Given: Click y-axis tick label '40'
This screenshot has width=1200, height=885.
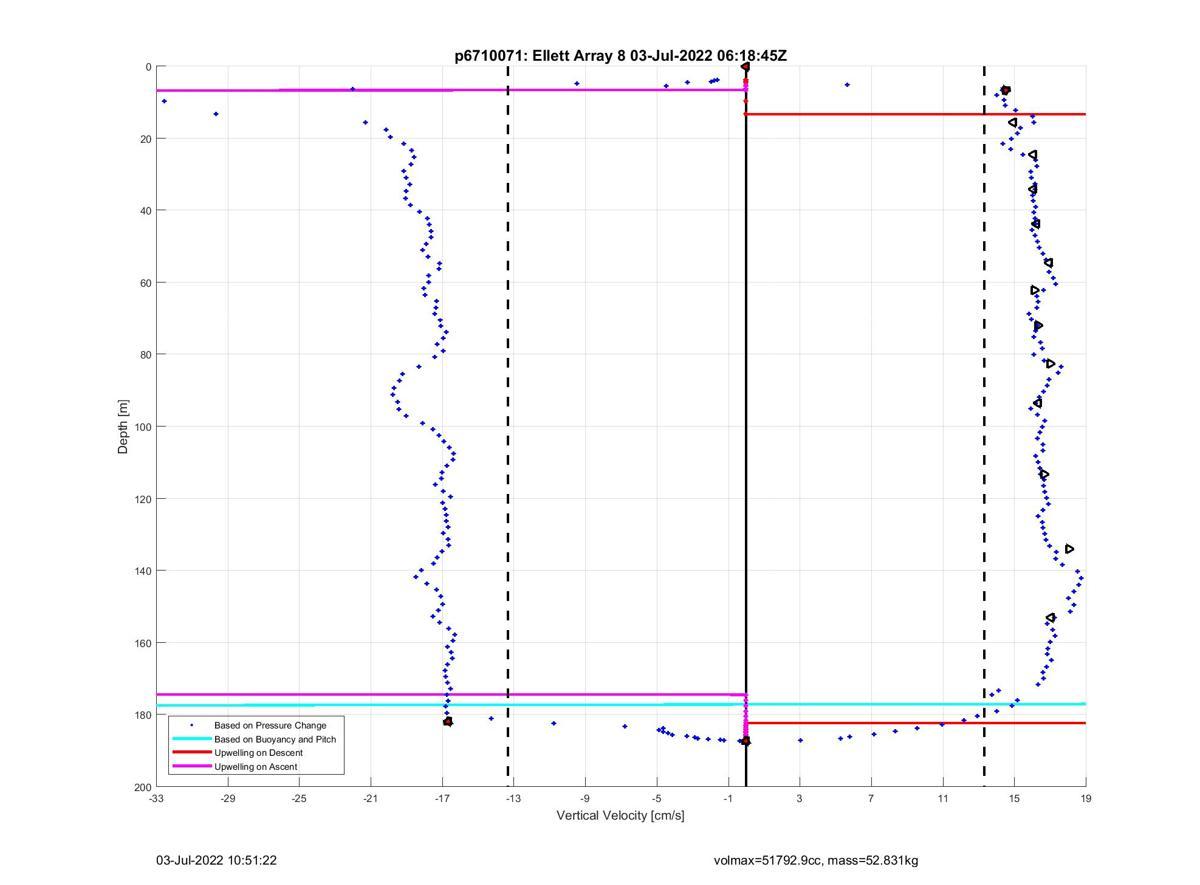Looking at the screenshot, I should (145, 211).
